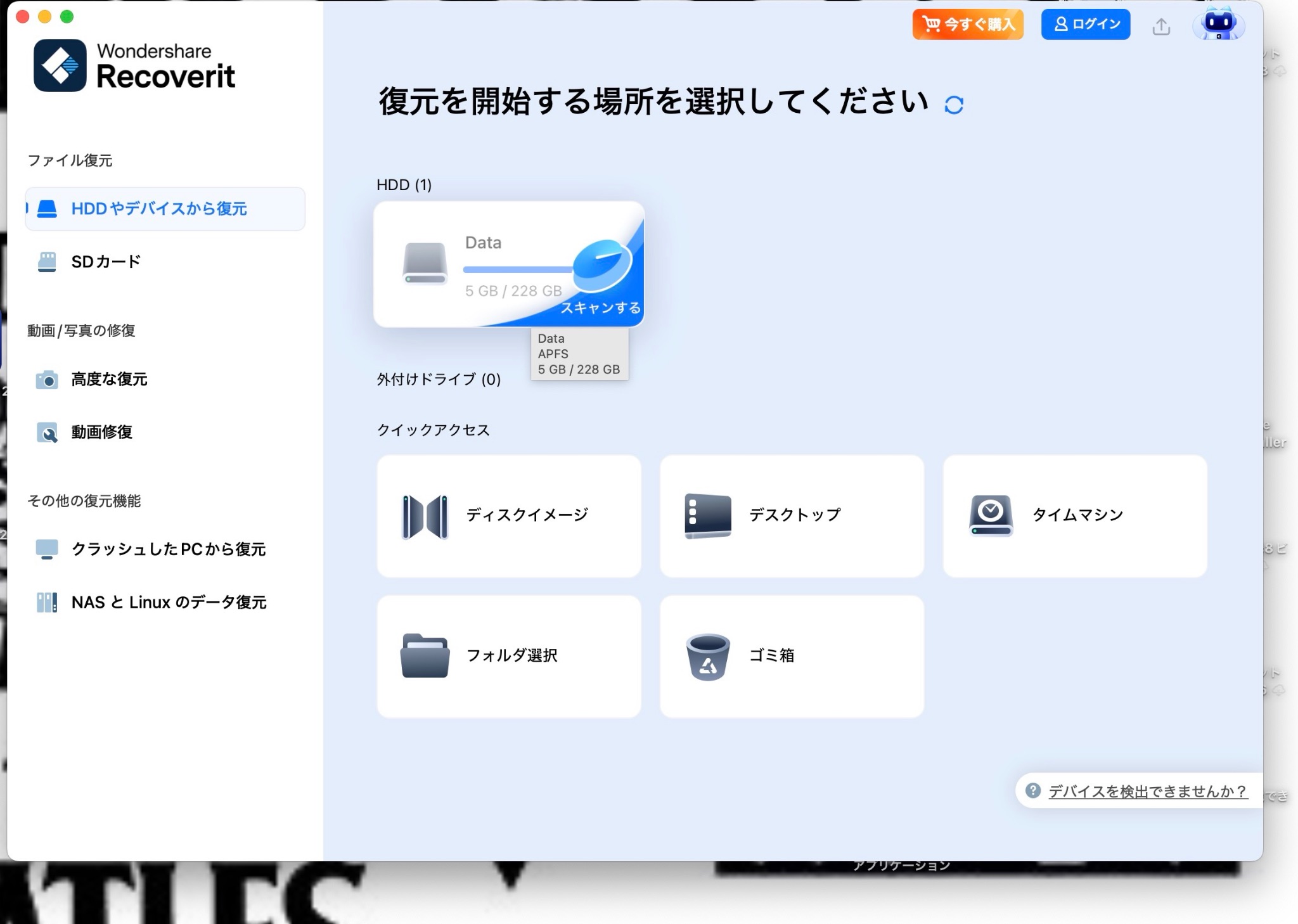Click スキャンする on the Data drive
This screenshot has width=1298, height=924.
point(600,308)
